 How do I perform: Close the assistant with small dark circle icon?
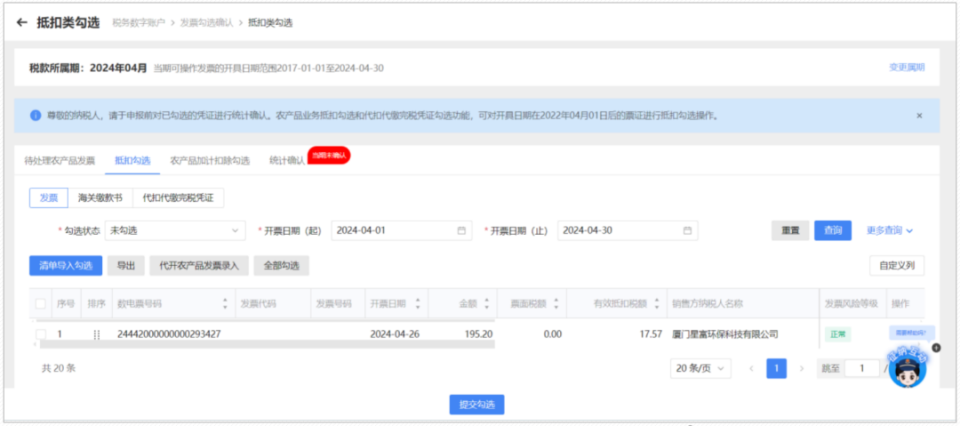[x=936, y=348]
